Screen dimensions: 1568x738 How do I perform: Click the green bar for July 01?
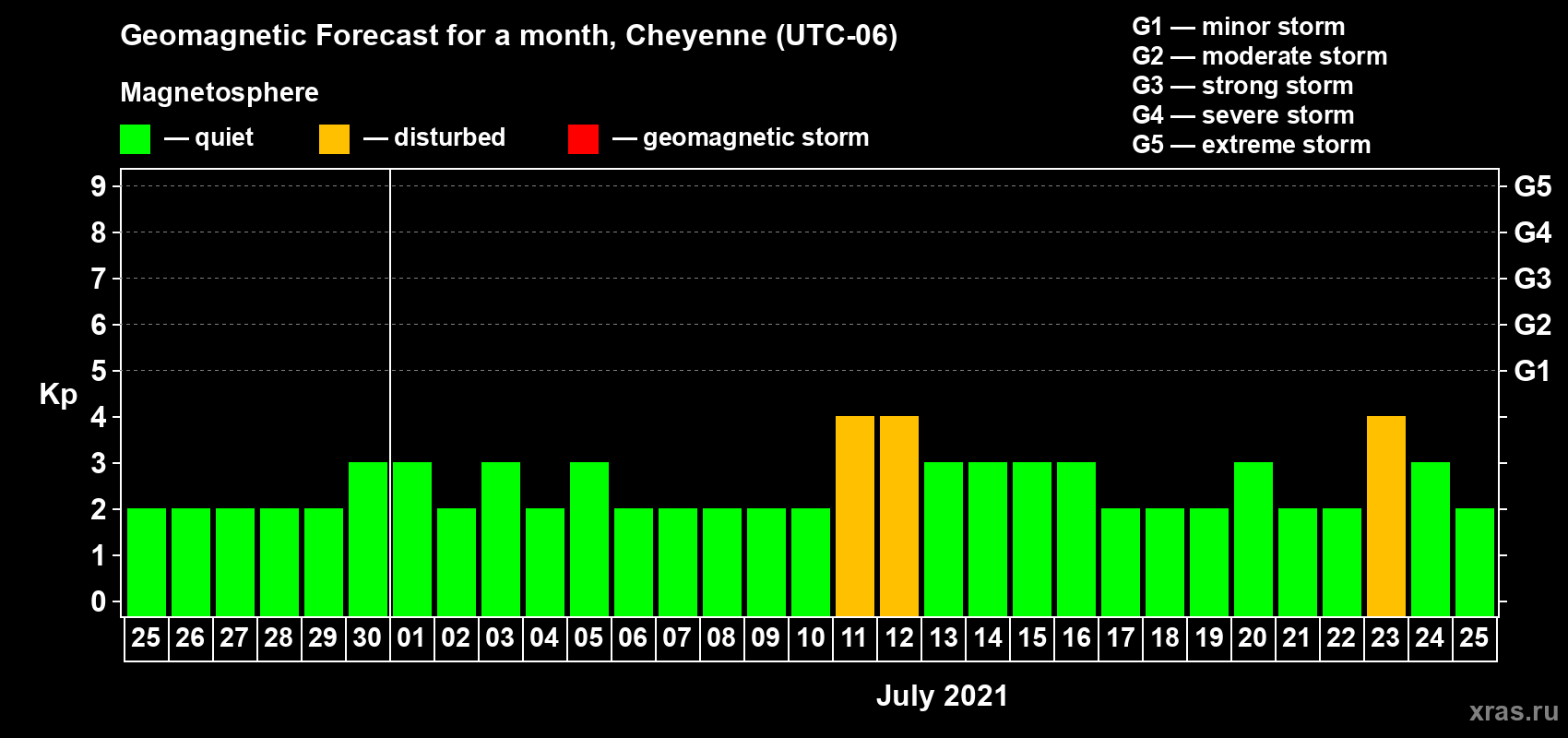(412, 540)
